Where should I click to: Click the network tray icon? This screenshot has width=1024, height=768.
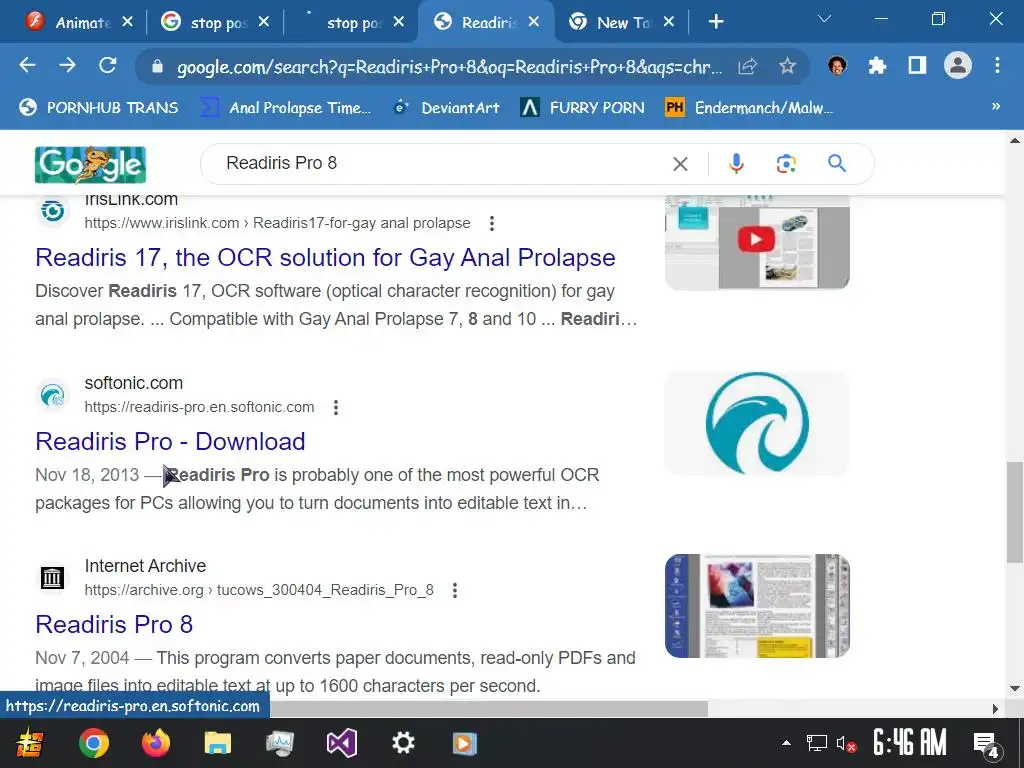pyautogui.click(x=816, y=743)
